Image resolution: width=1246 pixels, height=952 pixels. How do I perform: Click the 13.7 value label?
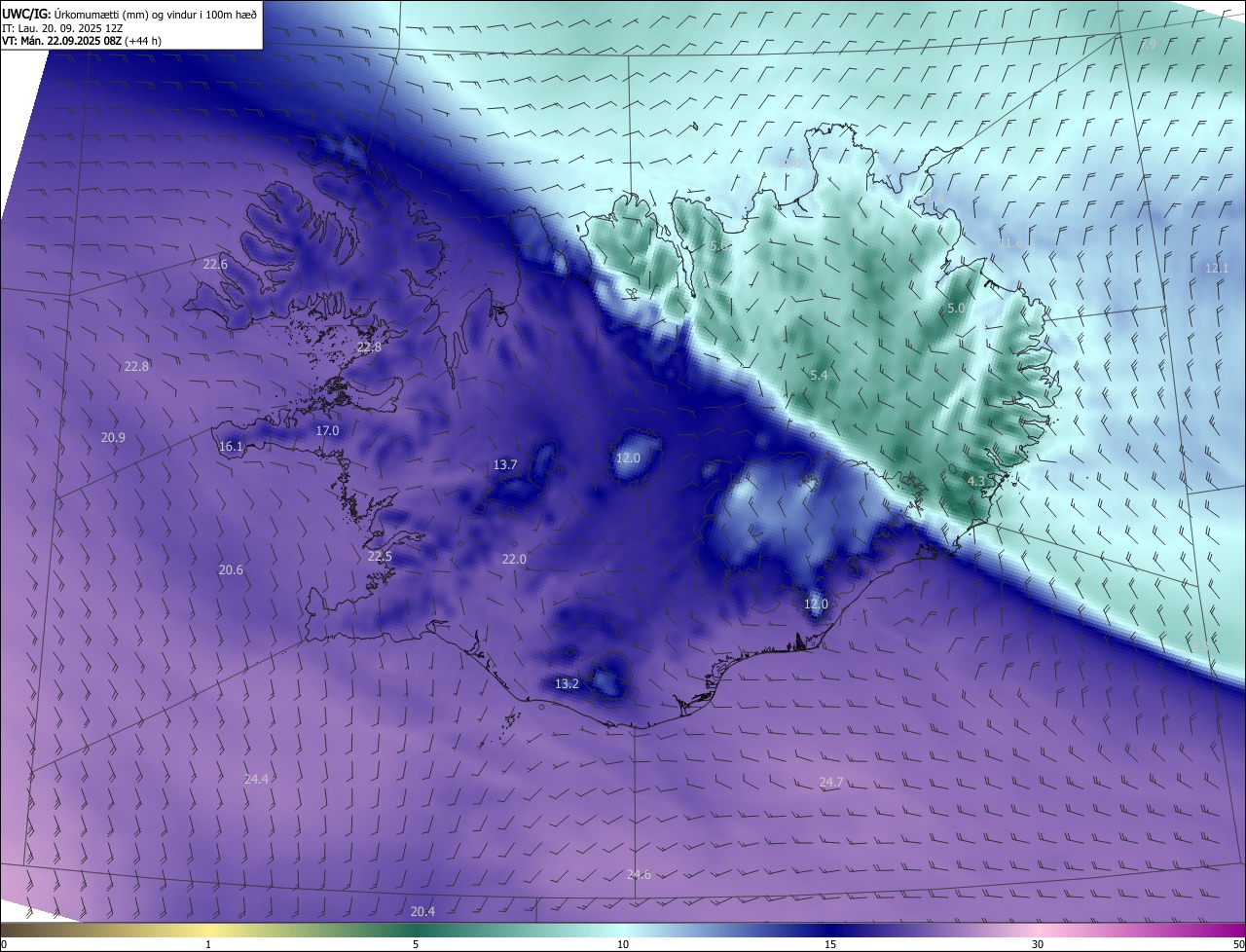tap(505, 465)
